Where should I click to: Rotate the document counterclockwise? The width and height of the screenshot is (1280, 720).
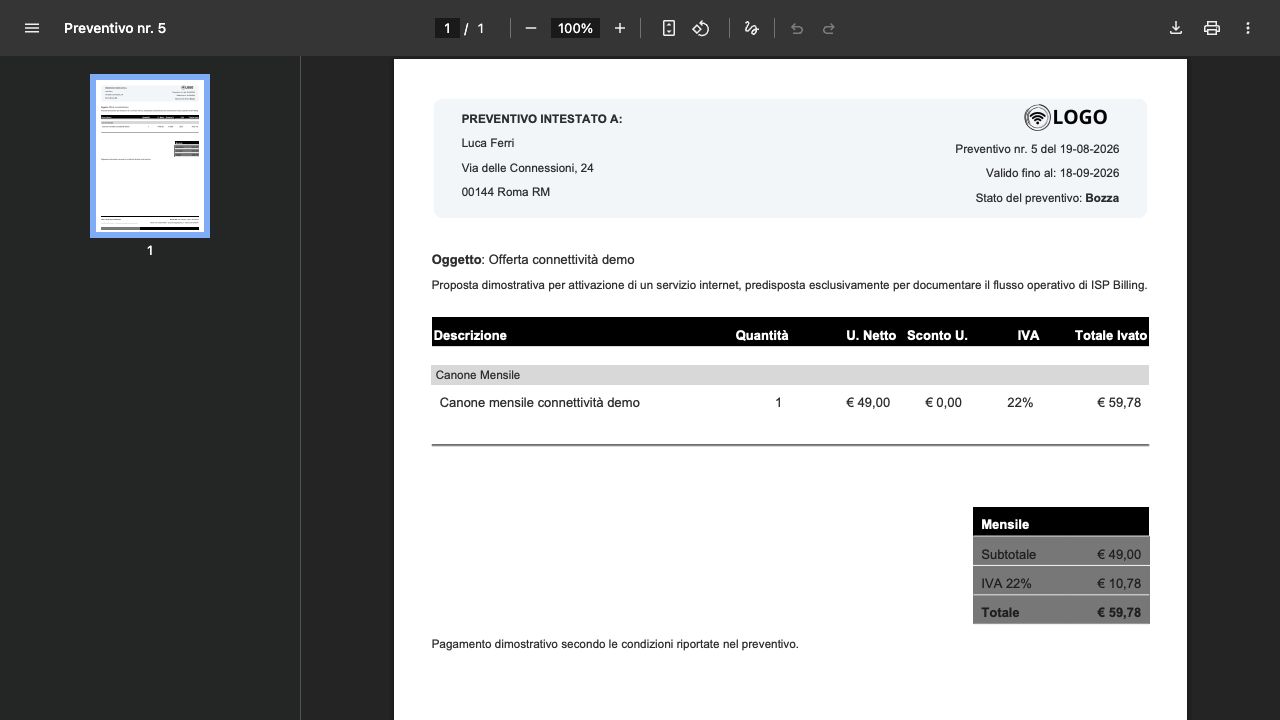pos(701,28)
